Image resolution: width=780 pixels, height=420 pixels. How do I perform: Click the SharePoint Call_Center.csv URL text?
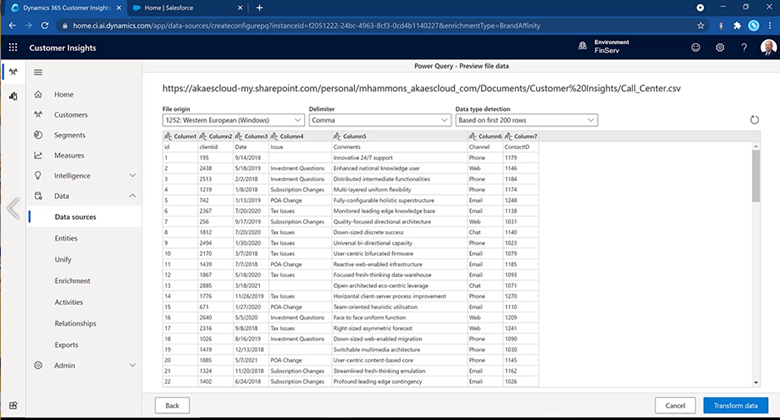click(421, 89)
